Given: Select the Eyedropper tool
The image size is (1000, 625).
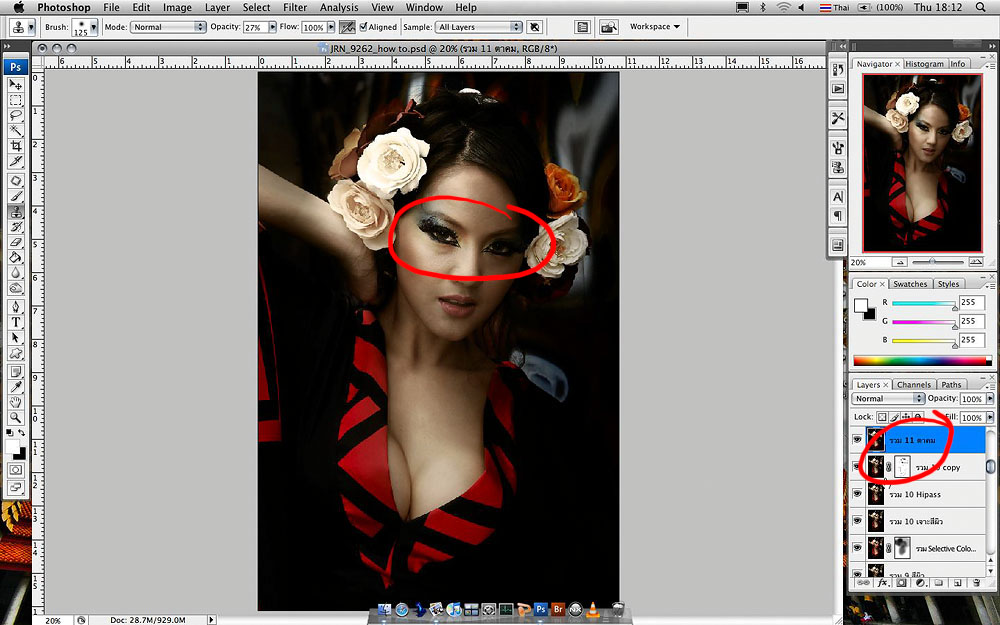Looking at the screenshot, I should click(15, 387).
